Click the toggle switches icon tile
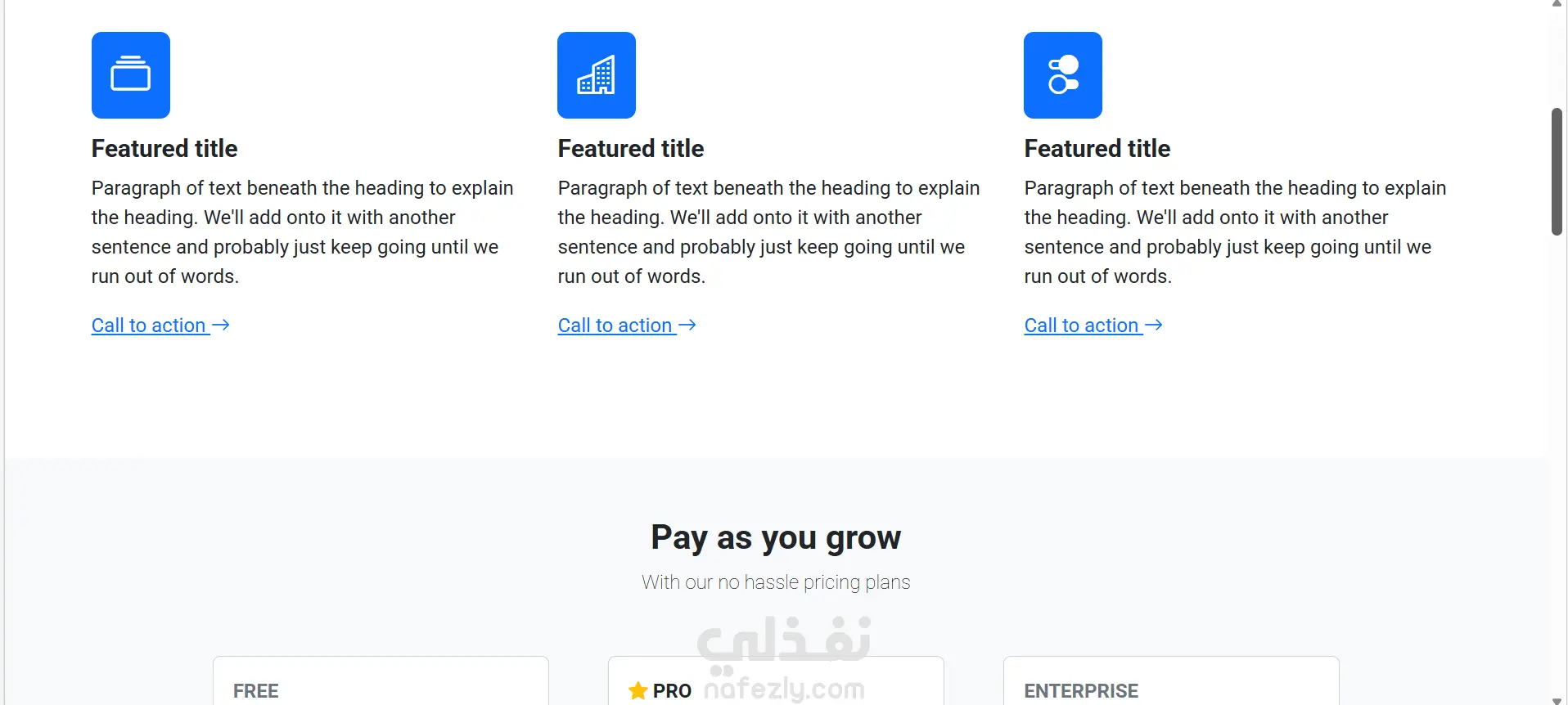This screenshot has width=1568, height=705. [x=1063, y=75]
